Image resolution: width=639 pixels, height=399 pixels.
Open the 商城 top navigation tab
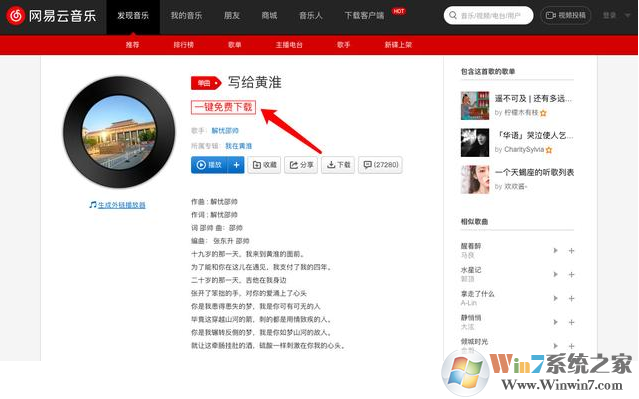(269, 16)
